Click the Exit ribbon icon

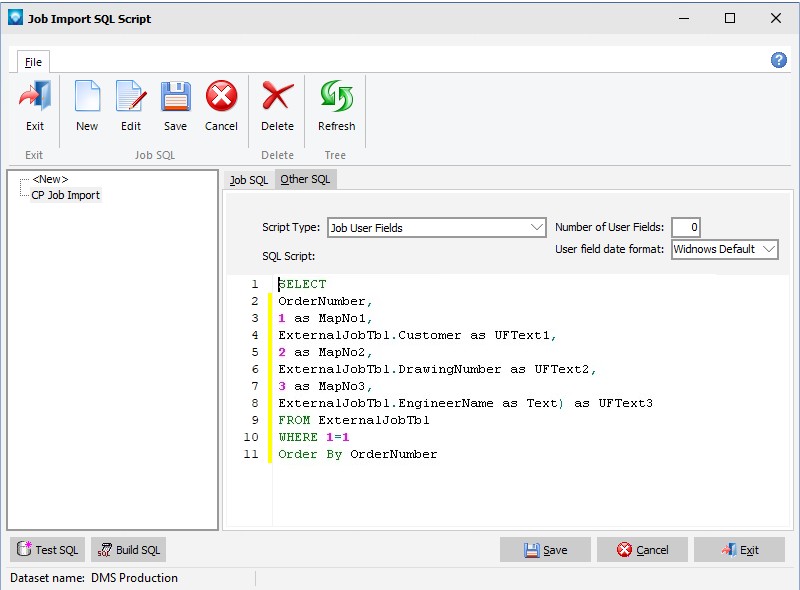click(x=35, y=96)
